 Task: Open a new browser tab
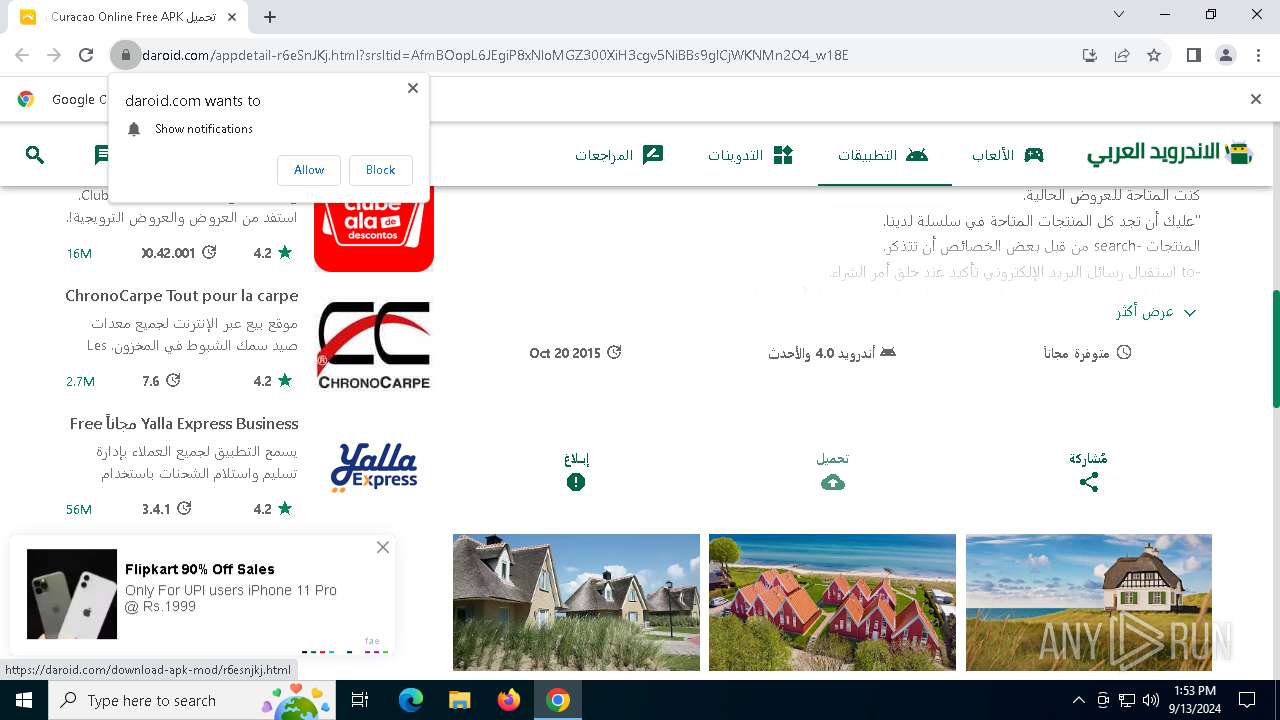(270, 17)
